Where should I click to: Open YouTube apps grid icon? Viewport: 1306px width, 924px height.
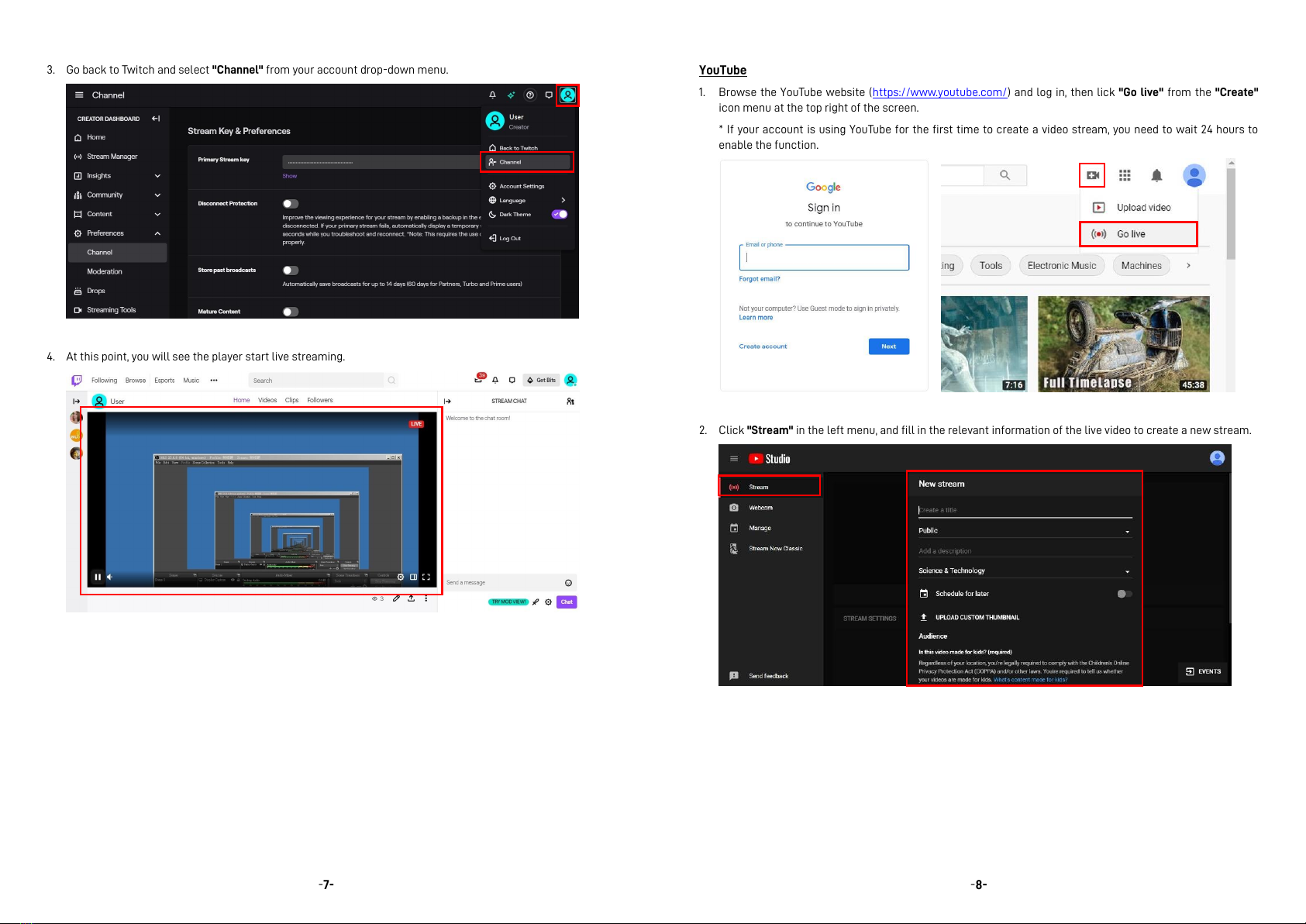1125,175
